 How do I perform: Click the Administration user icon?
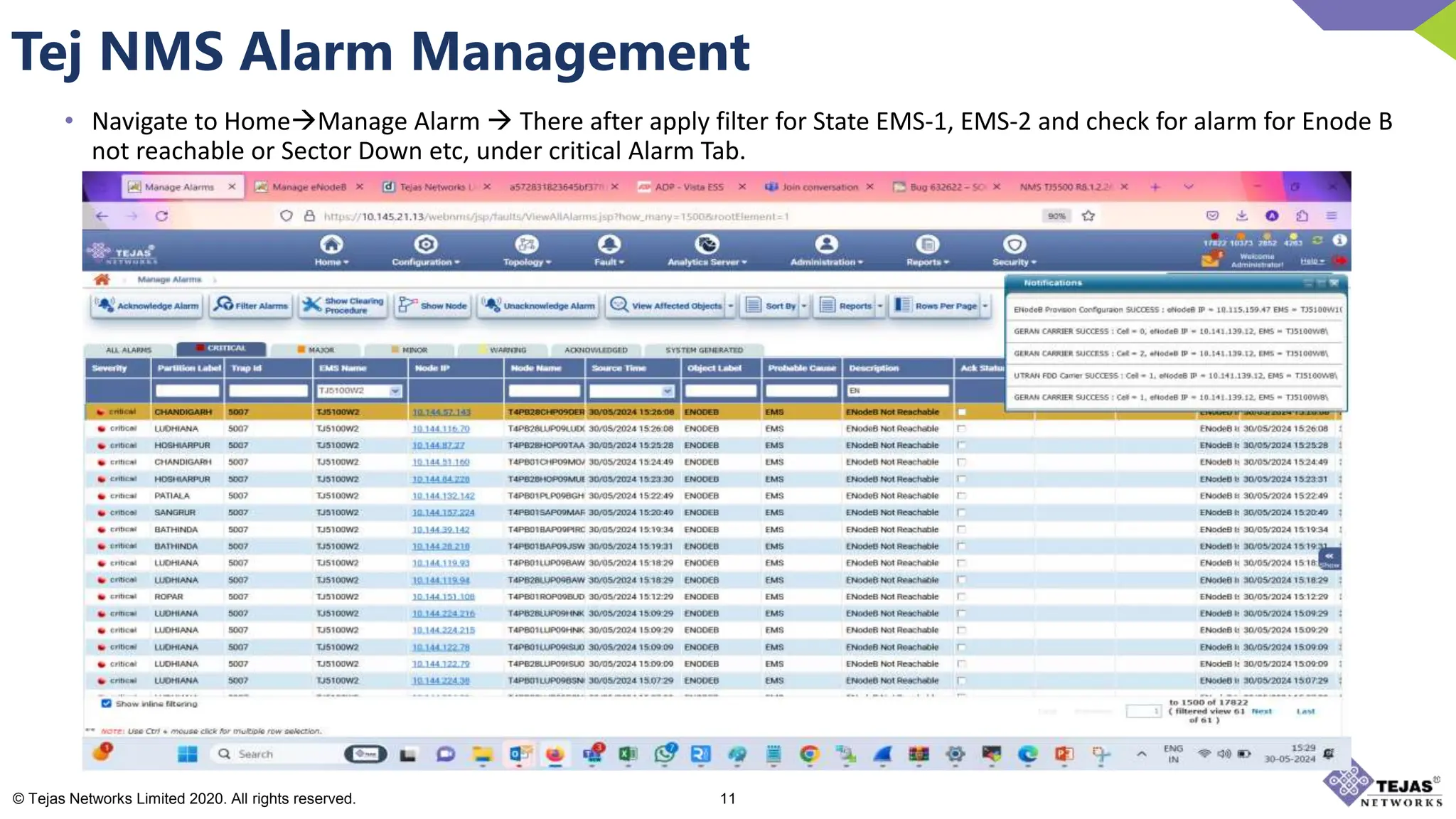[826, 245]
